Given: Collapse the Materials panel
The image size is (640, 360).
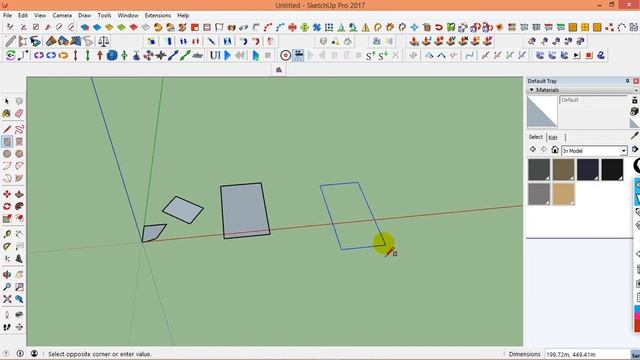Looking at the screenshot, I should (x=531, y=90).
